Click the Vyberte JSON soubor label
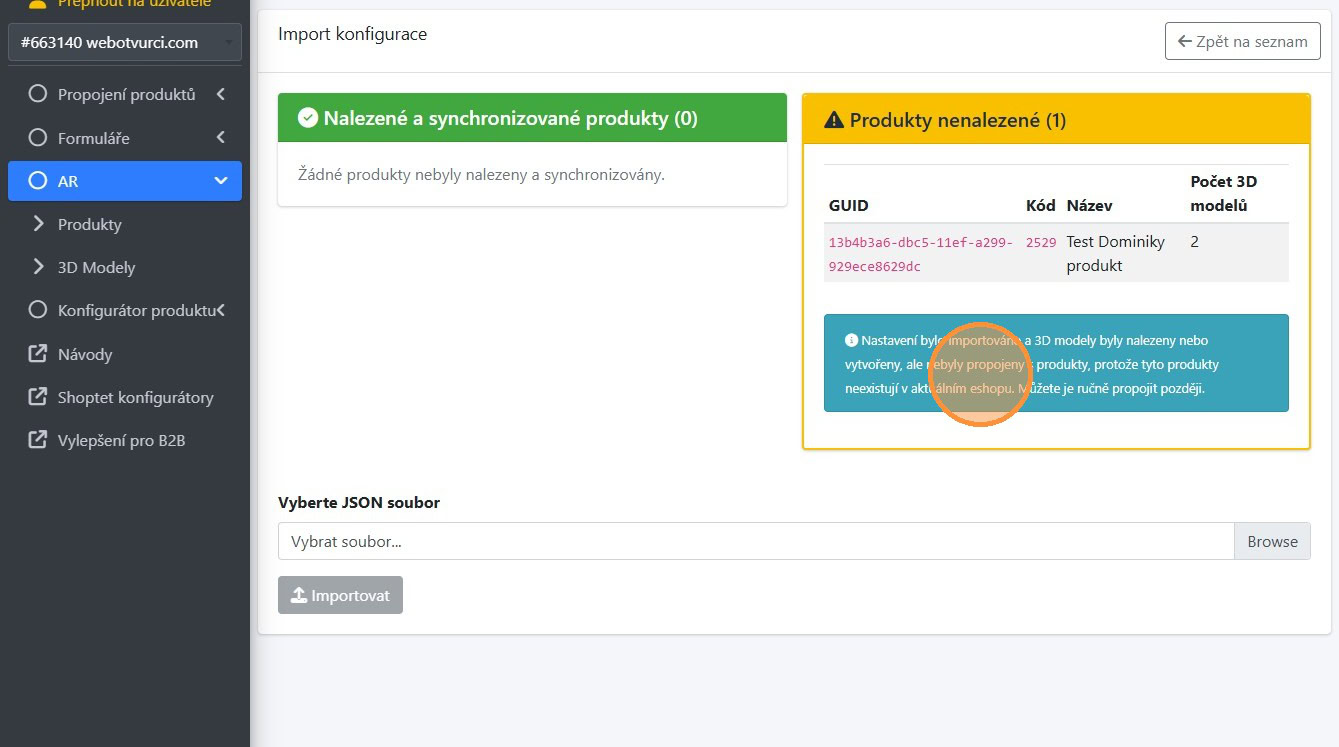 [x=359, y=502]
